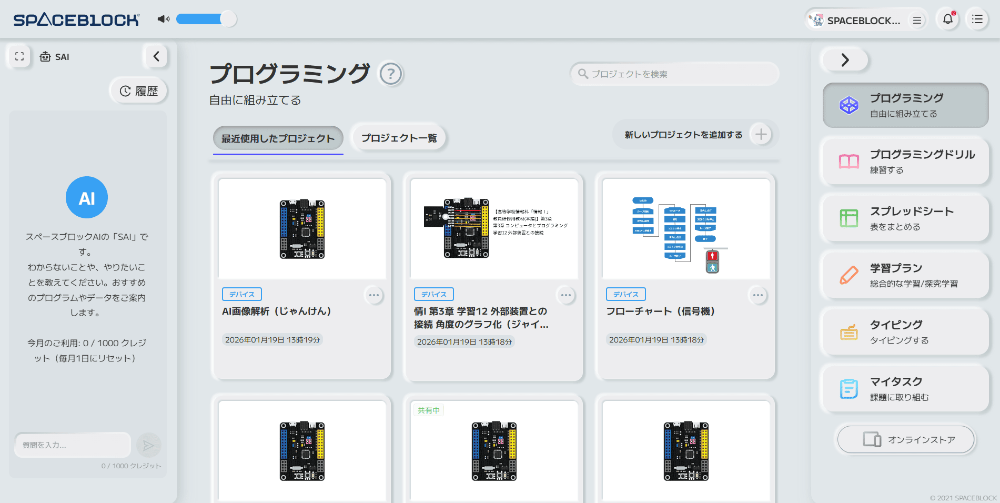This screenshot has width=1000, height=503.
Task: Click the plus icon to add new project
Action: [761, 135]
